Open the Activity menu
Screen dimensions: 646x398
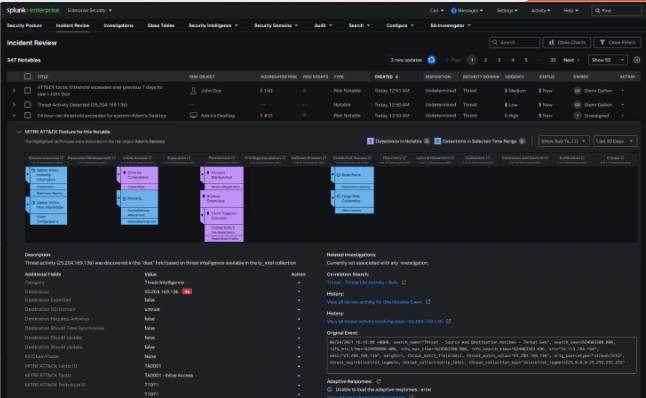tap(540, 11)
